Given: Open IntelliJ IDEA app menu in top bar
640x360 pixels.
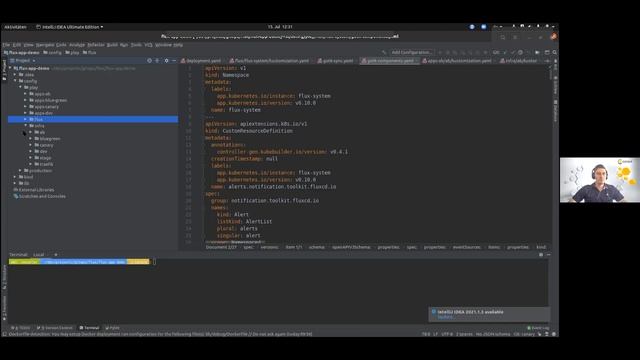Looking at the screenshot, I should pyautogui.click(x=69, y=27).
